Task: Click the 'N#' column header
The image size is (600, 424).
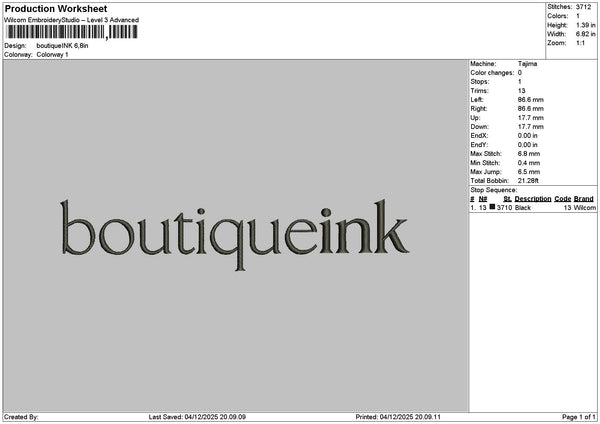Action: click(483, 199)
